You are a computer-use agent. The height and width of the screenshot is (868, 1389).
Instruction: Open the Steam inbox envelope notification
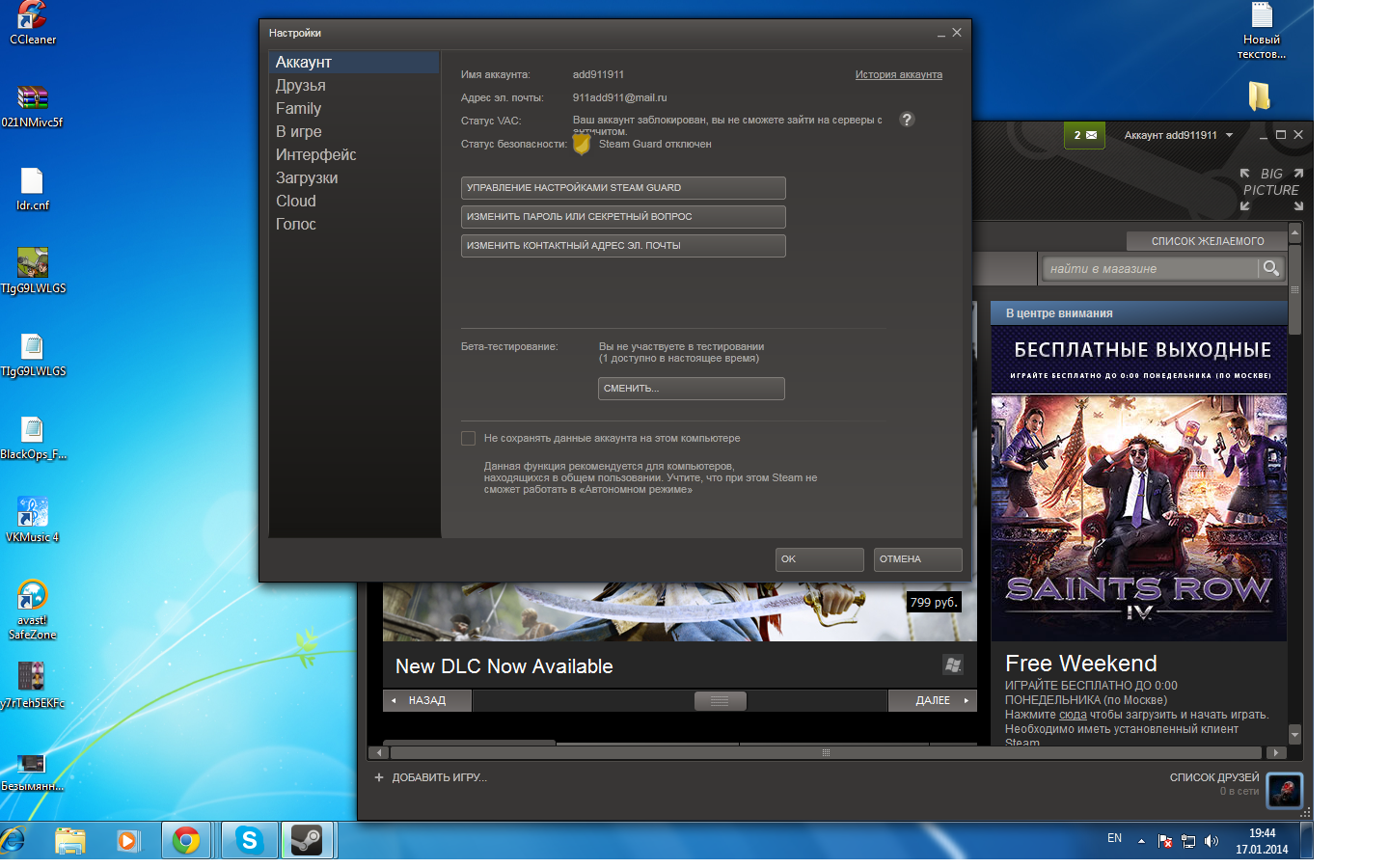point(1084,135)
